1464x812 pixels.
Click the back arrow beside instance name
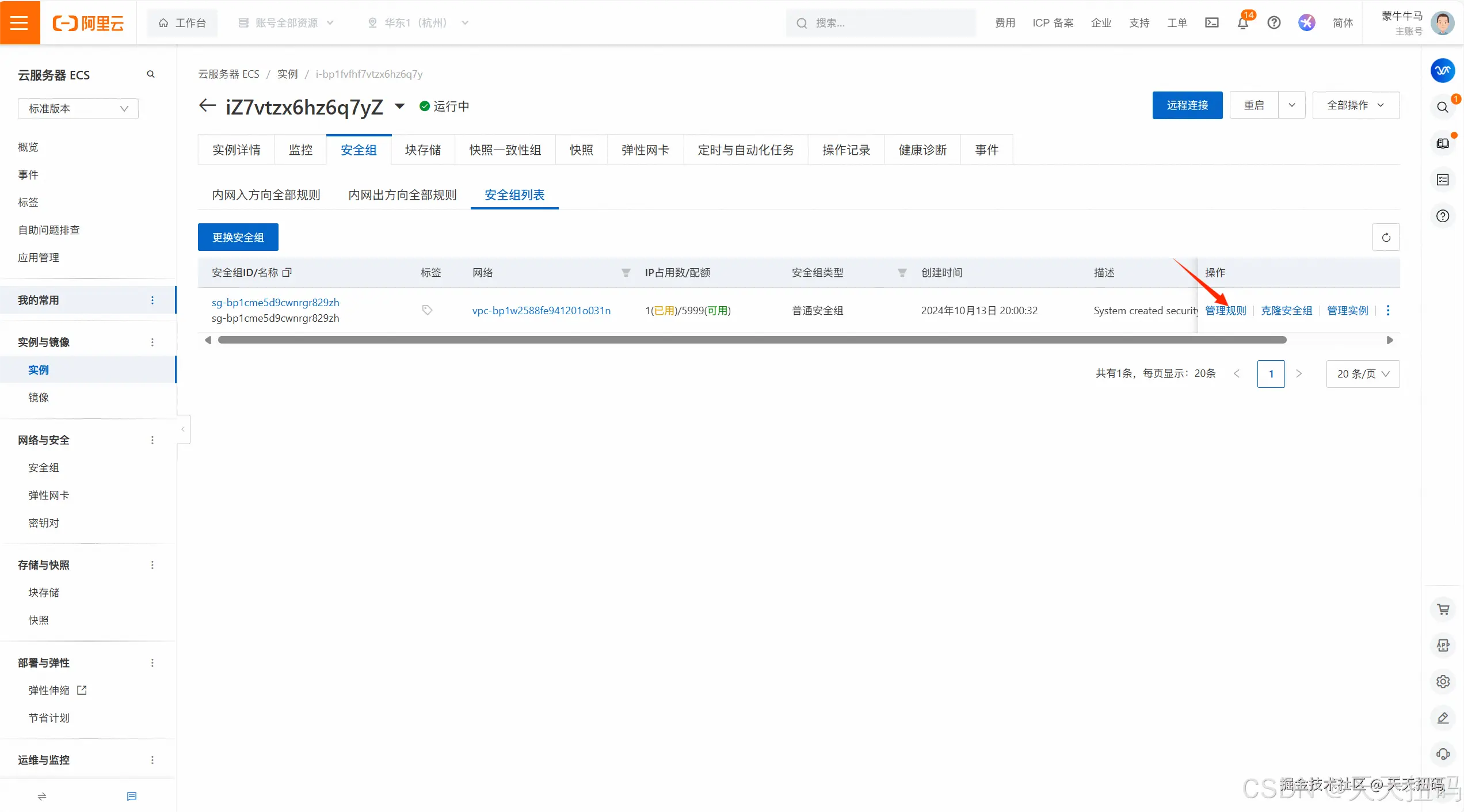point(207,106)
